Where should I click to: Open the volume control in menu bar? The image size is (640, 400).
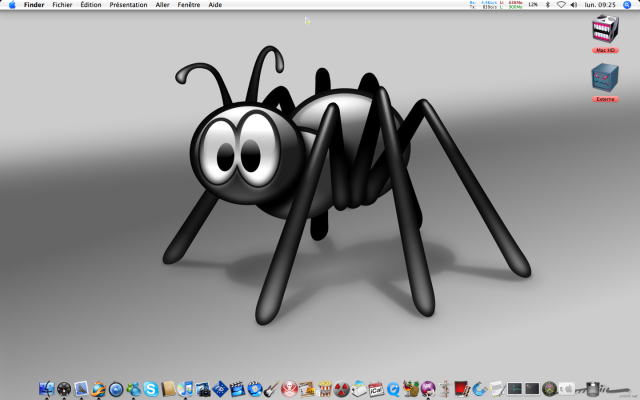575,5
